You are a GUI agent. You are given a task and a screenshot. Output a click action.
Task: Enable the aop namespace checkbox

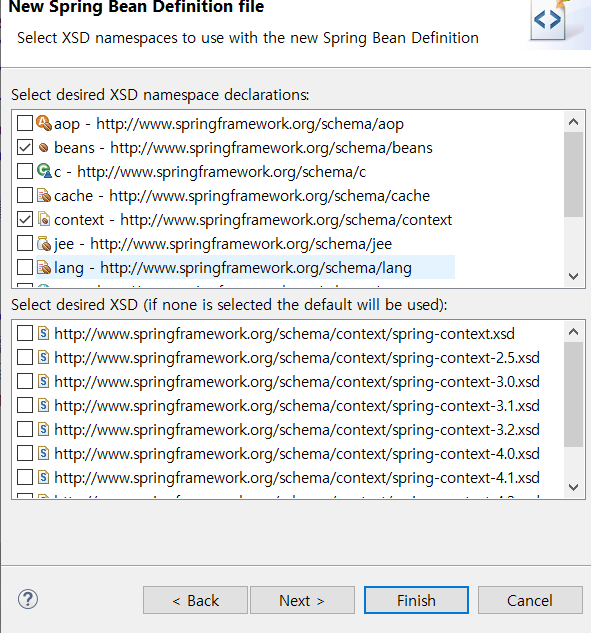(x=25, y=123)
